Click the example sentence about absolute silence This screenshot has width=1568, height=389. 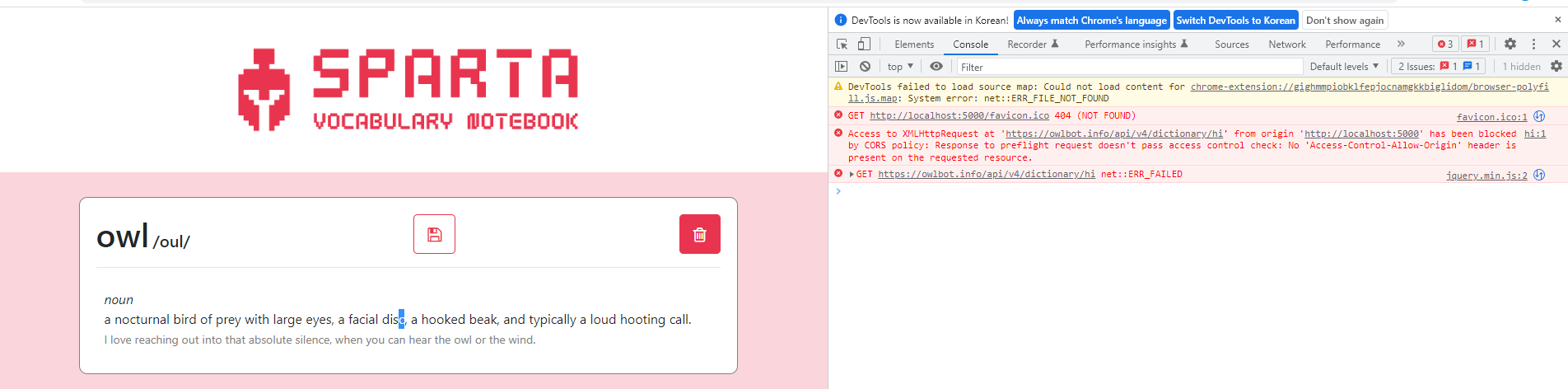320,340
